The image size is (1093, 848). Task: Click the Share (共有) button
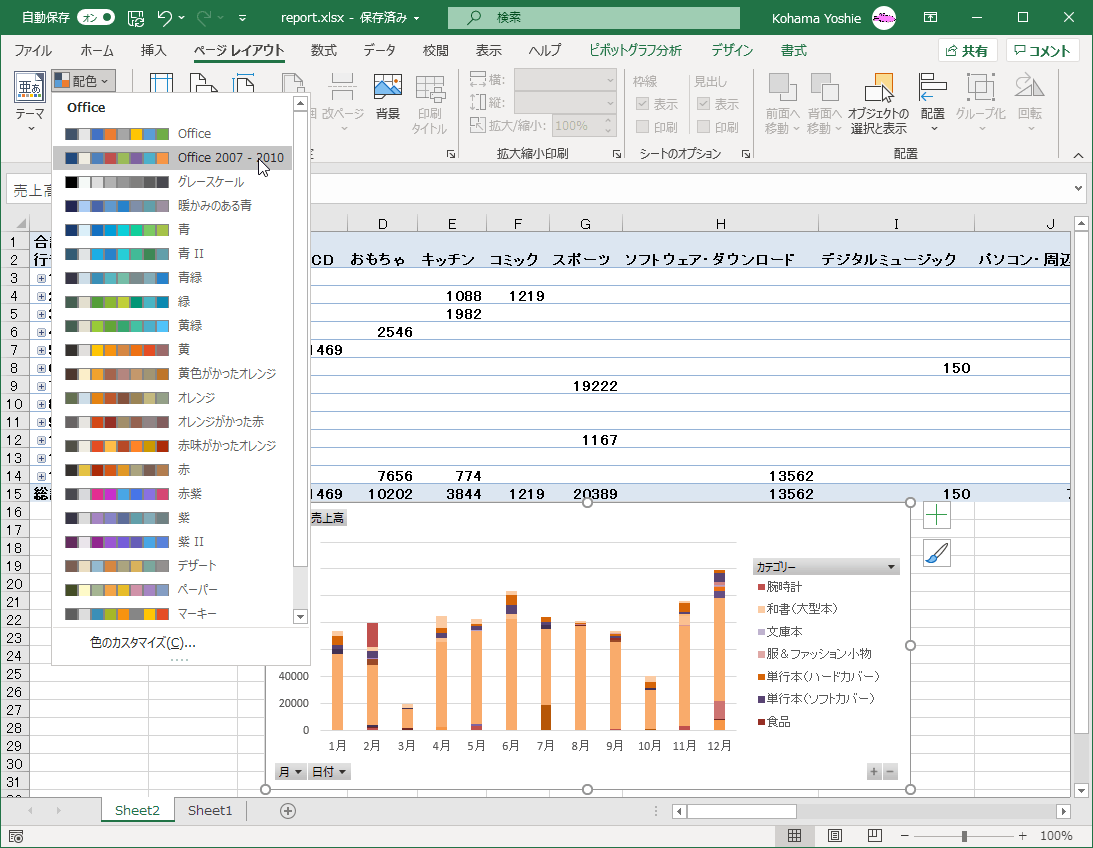pyautogui.click(x=967, y=51)
